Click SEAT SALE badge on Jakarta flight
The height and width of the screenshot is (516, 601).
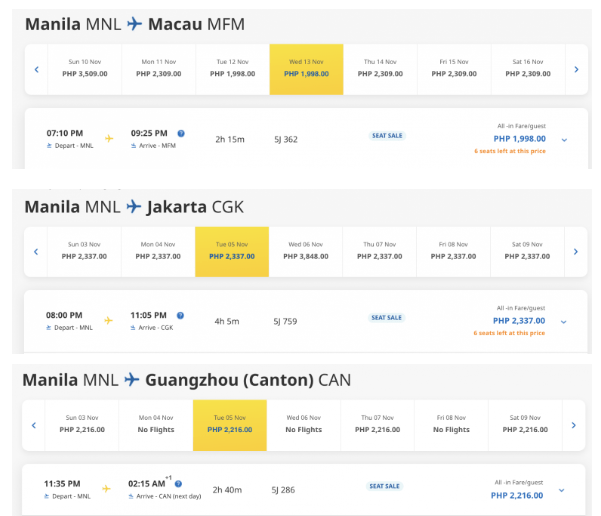click(x=386, y=318)
